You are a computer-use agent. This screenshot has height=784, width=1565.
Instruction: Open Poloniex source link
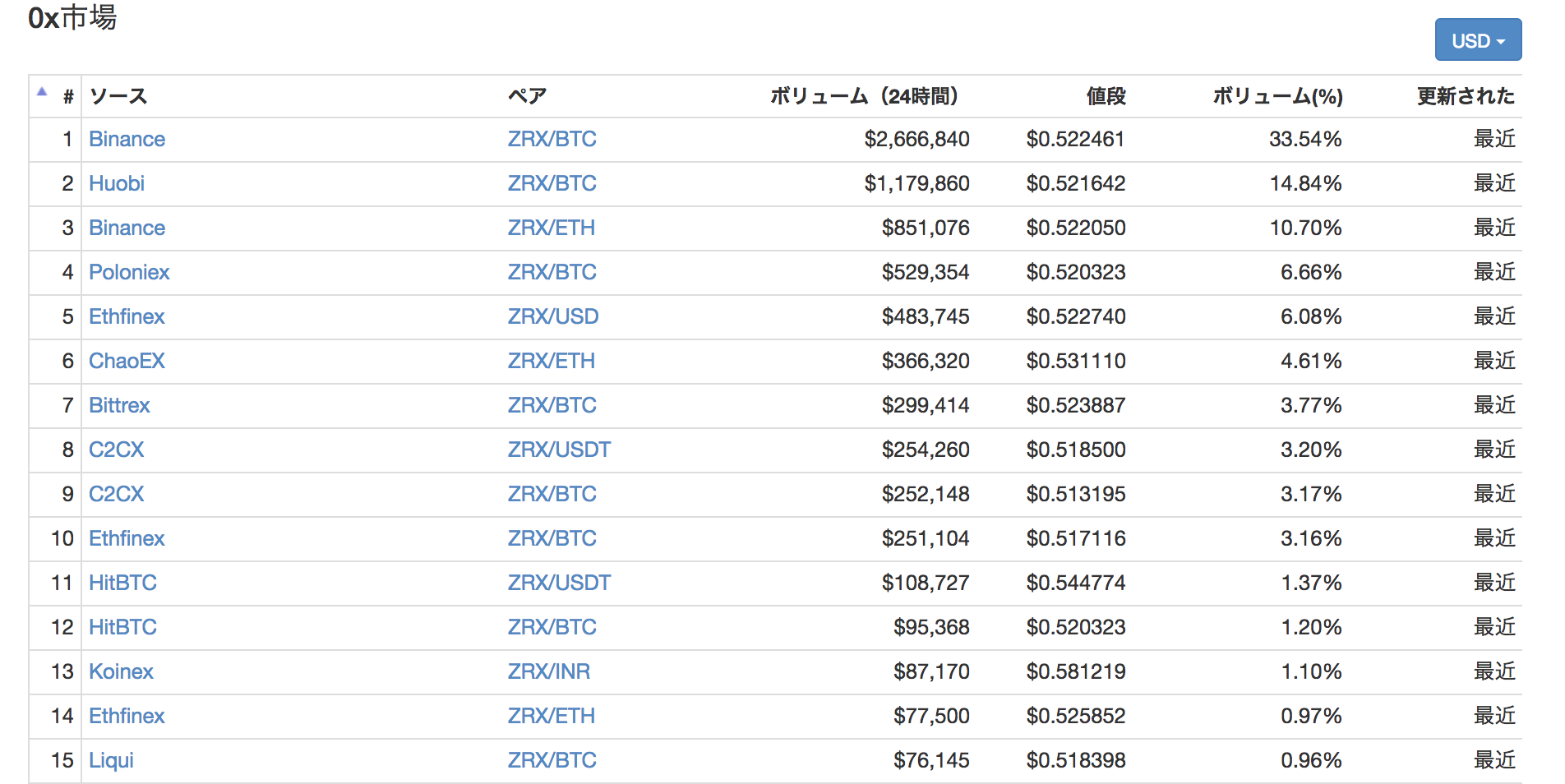click(129, 272)
